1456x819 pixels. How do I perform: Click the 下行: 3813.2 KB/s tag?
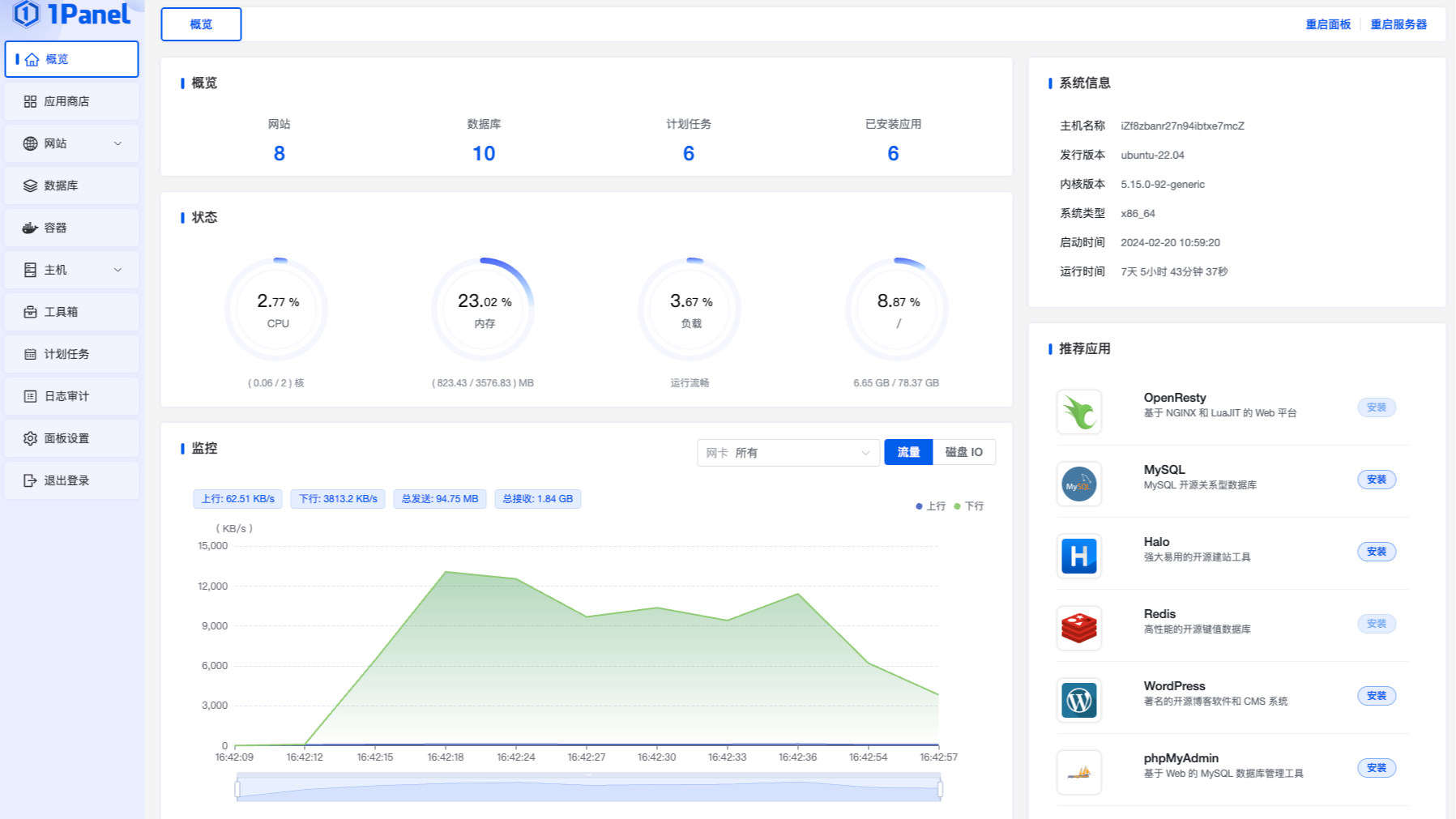338,499
